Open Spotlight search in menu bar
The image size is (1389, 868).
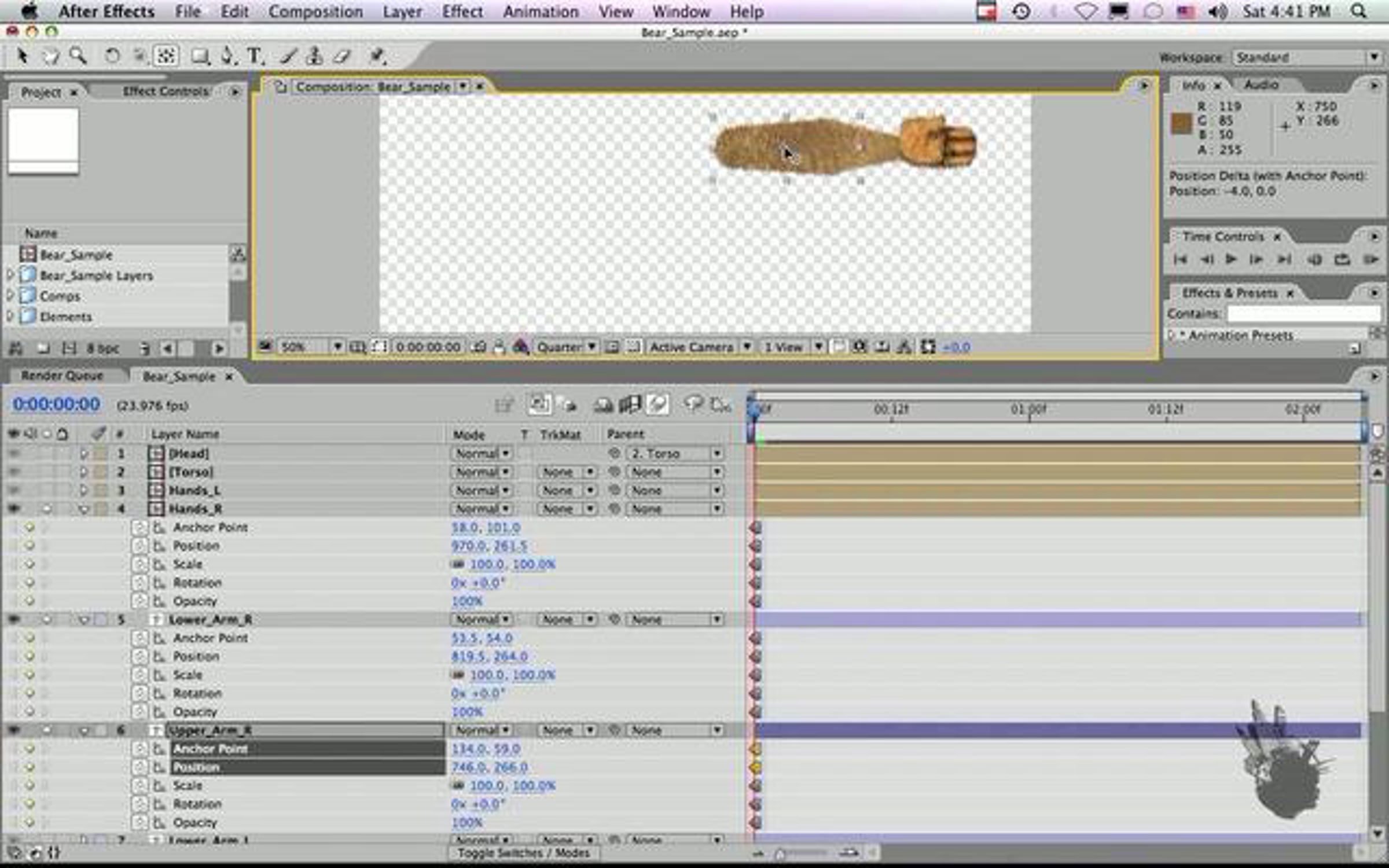(1358, 12)
